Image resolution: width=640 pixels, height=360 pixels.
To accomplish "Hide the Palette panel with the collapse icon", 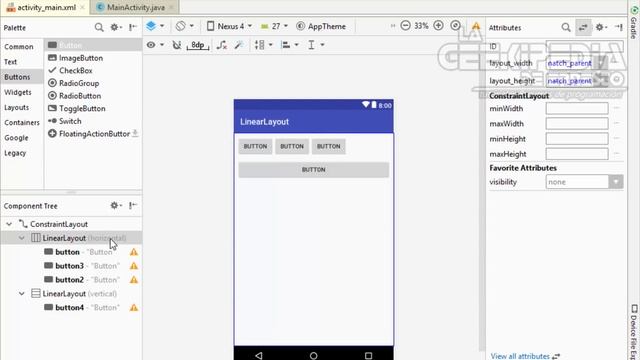I will tap(133, 27).
